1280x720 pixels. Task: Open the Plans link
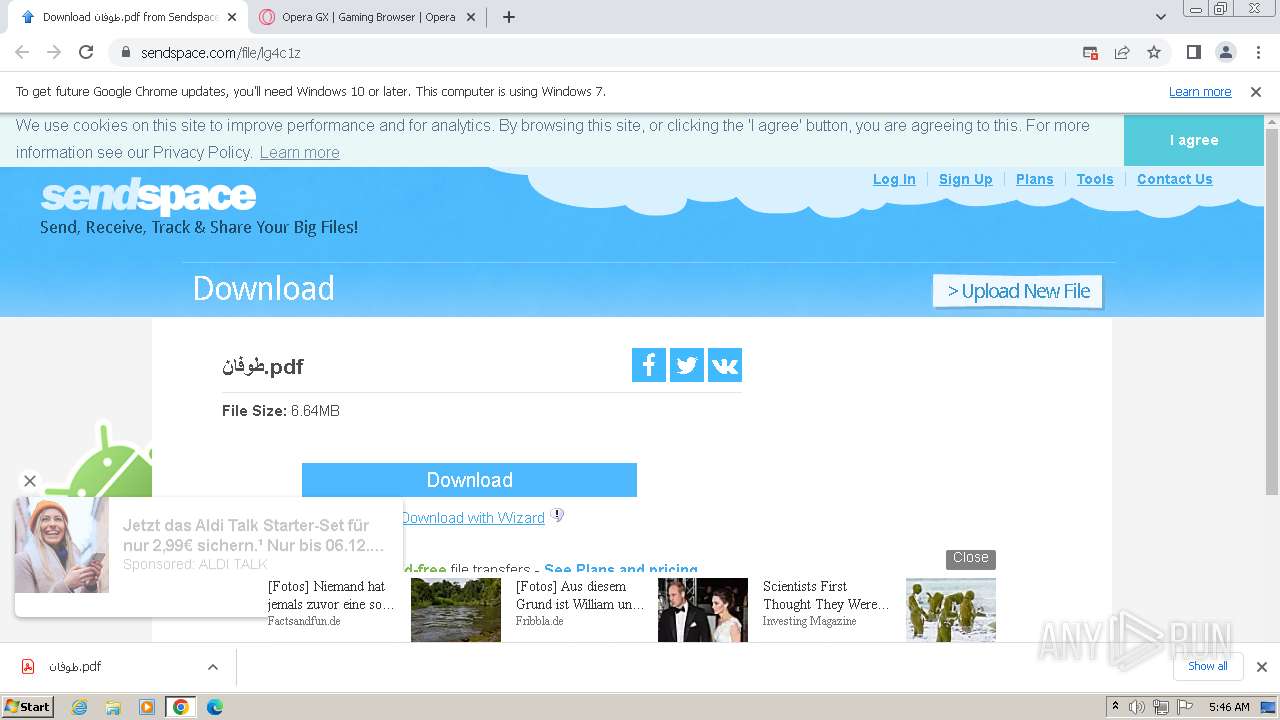(1034, 179)
